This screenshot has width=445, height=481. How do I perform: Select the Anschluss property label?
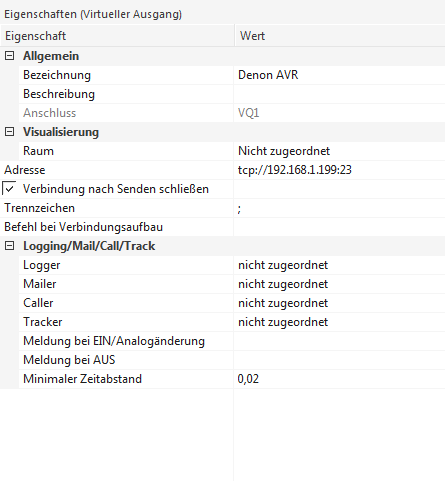pyautogui.click(x=49, y=113)
